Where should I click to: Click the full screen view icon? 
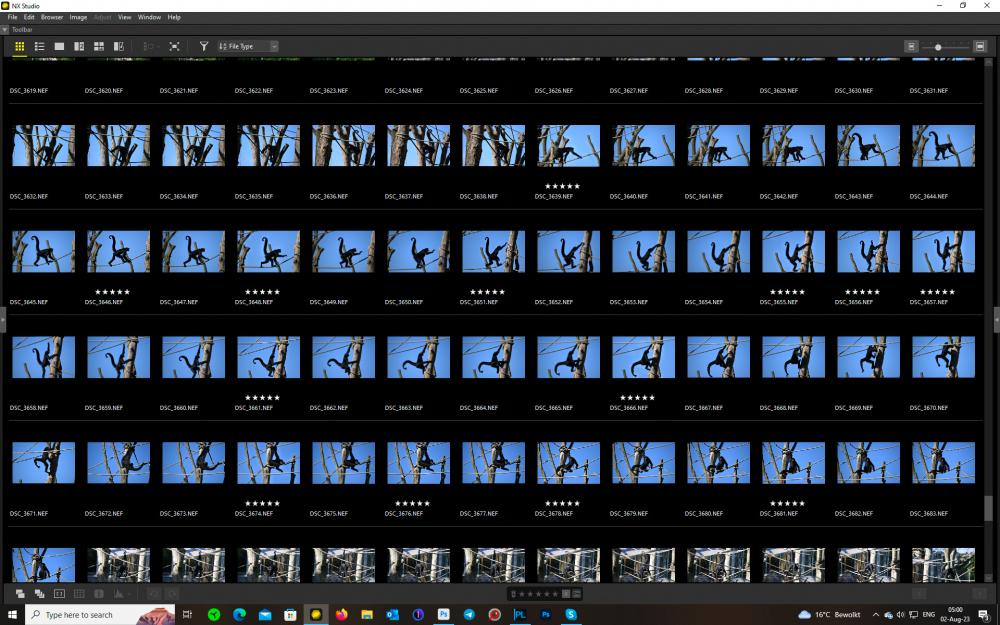[x=174, y=47]
